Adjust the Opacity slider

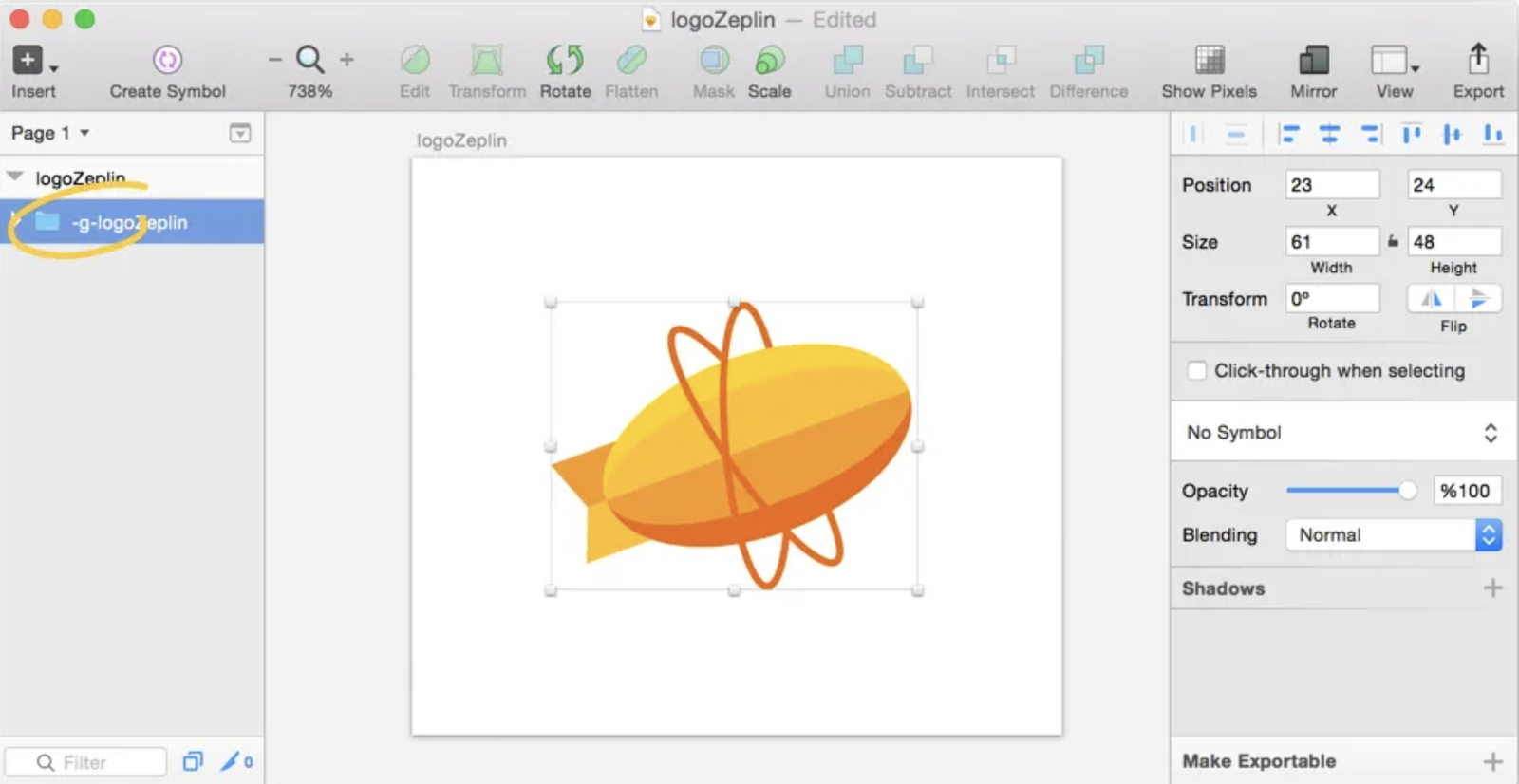(x=1351, y=491)
